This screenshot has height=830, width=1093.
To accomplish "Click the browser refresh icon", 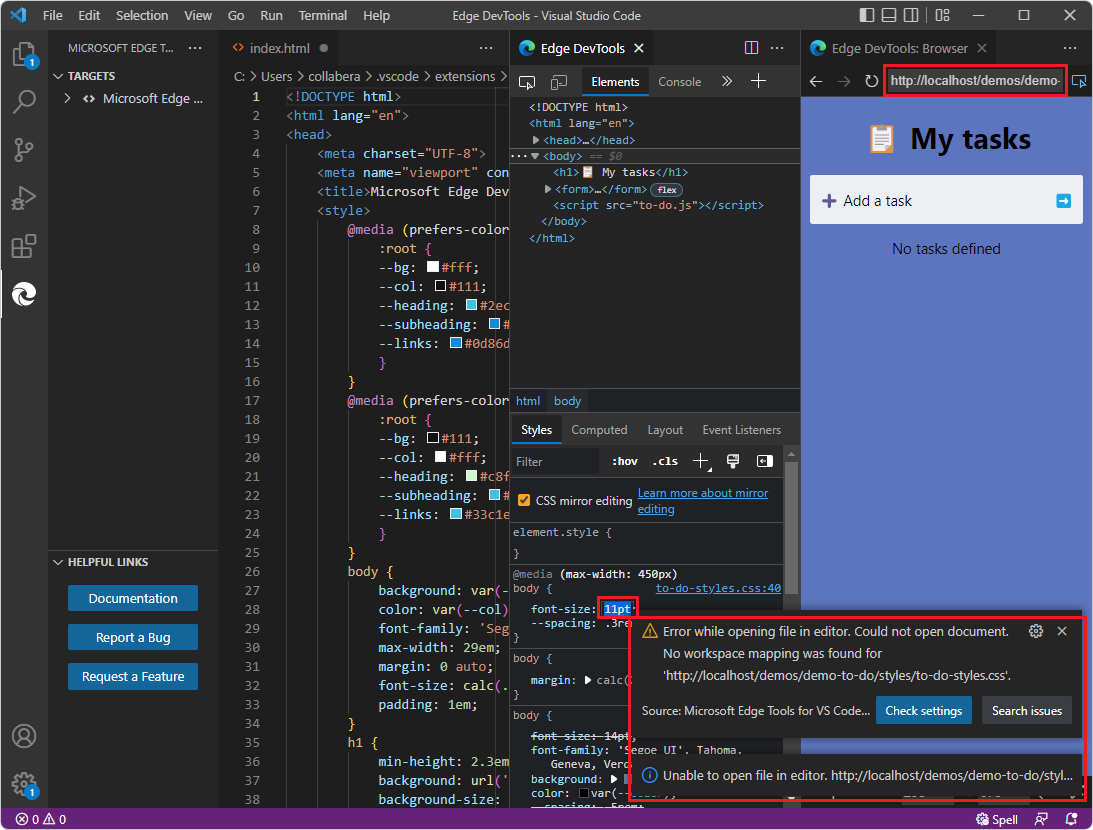I will [871, 82].
